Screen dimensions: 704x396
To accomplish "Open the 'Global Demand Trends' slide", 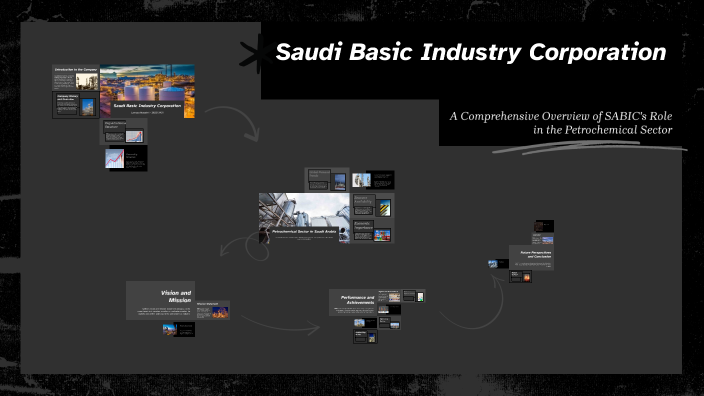I will (x=327, y=180).
